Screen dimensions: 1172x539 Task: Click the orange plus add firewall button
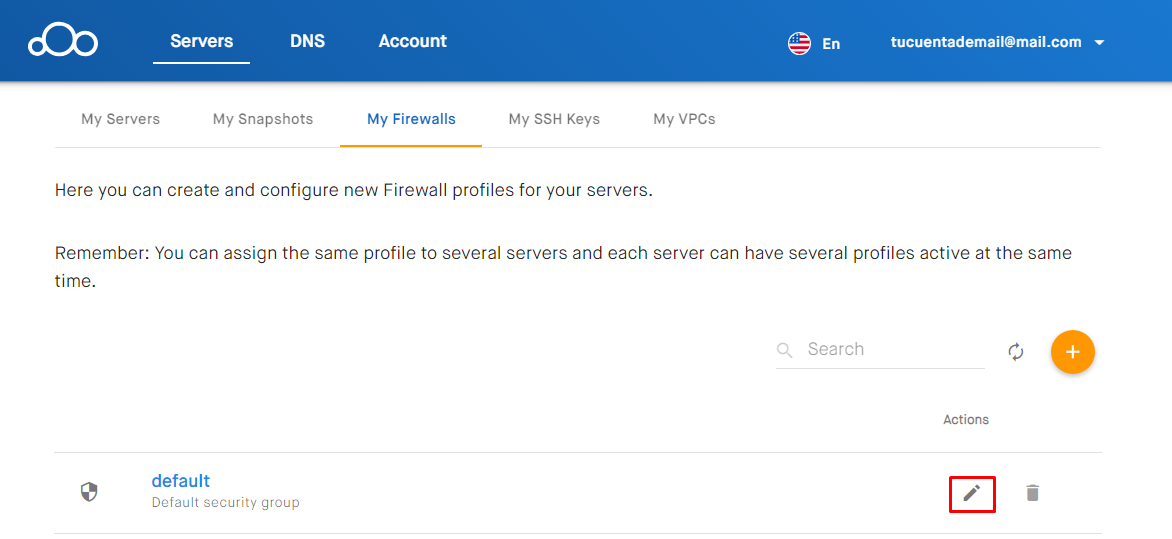click(x=1073, y=351)
